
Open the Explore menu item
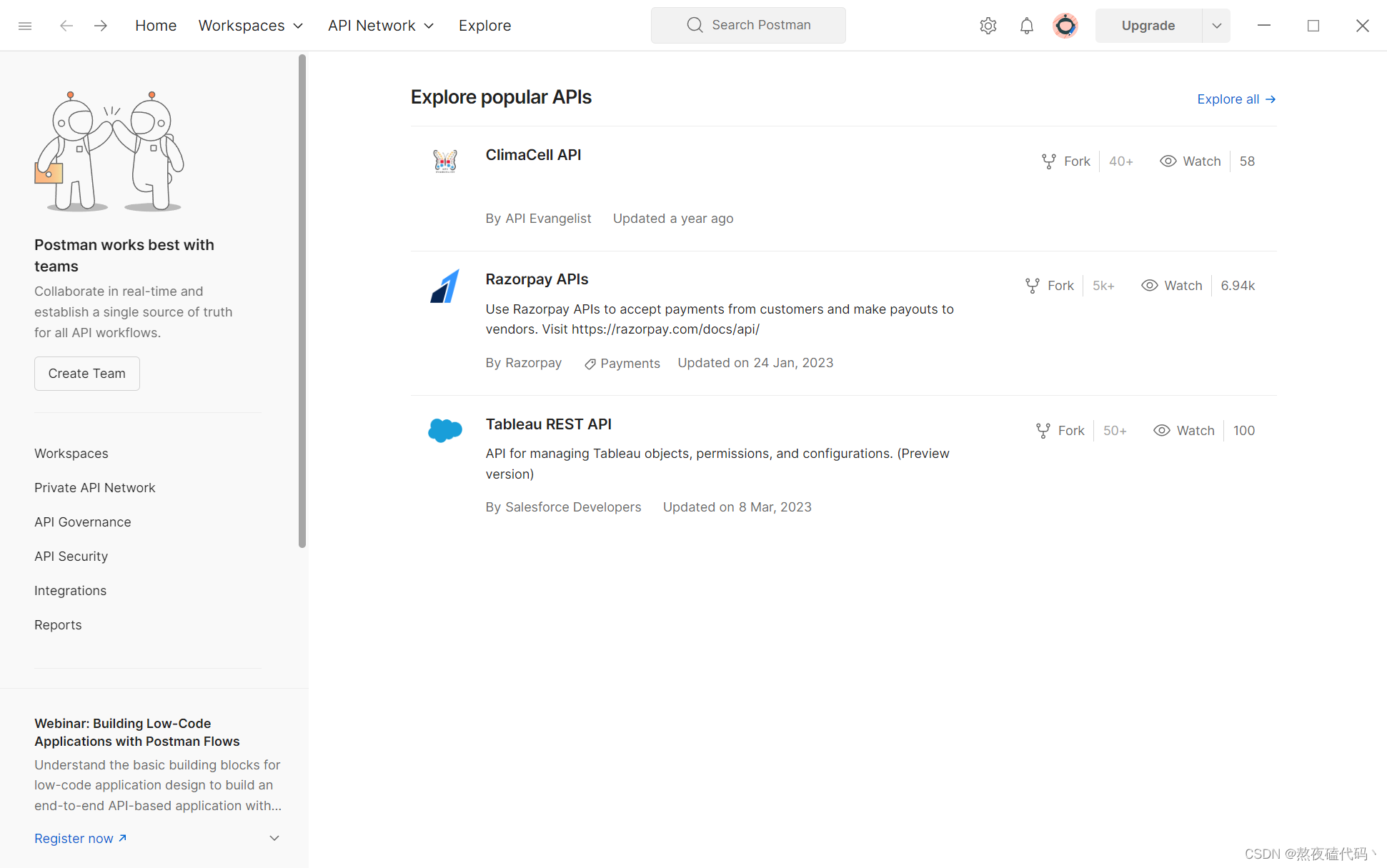point(484,26)
